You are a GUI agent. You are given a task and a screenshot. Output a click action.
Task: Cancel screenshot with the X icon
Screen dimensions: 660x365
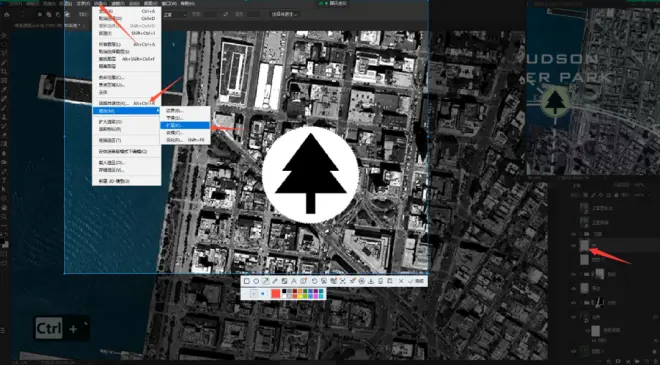coord(401,281)
